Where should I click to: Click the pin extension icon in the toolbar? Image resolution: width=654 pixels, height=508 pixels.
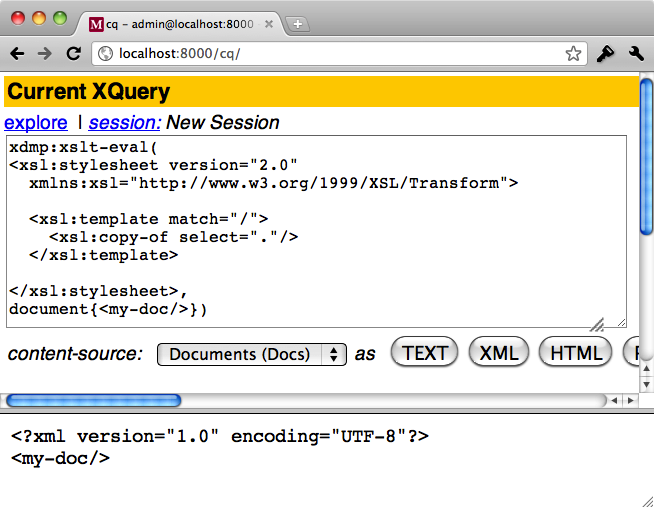point(605,54)
